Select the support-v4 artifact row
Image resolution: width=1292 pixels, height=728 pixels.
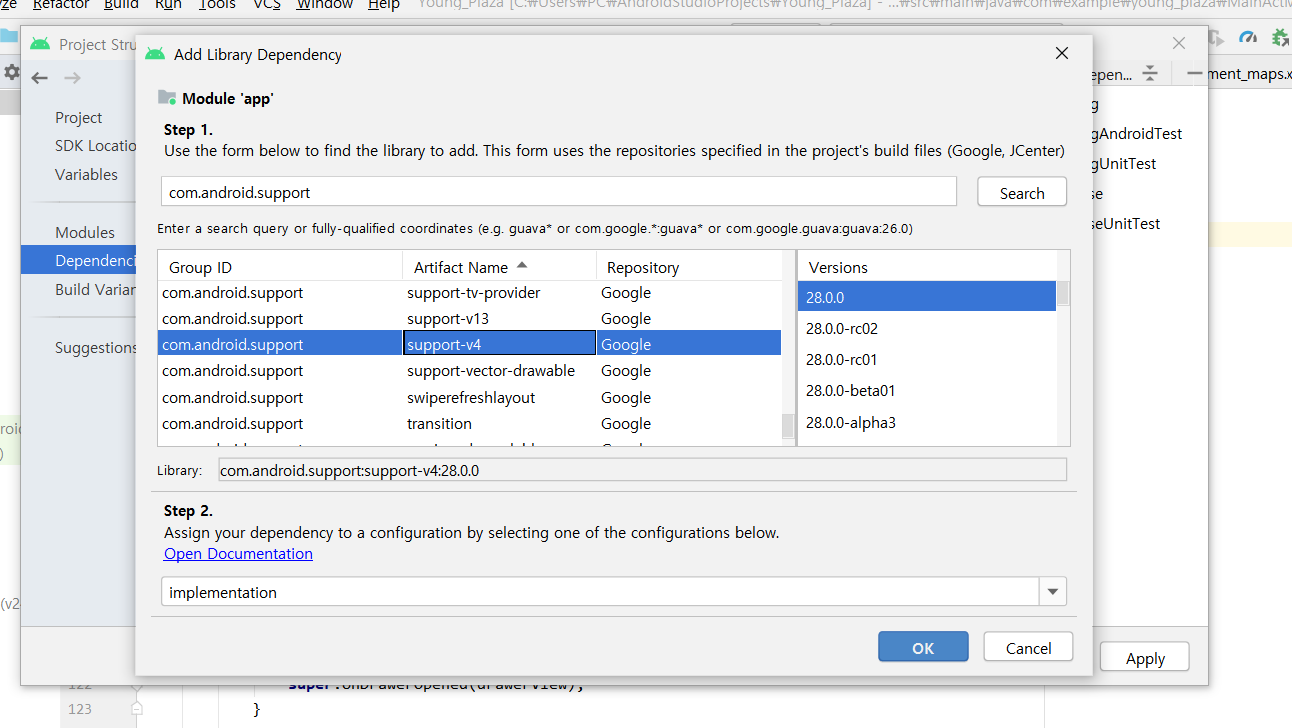(469, 344)
